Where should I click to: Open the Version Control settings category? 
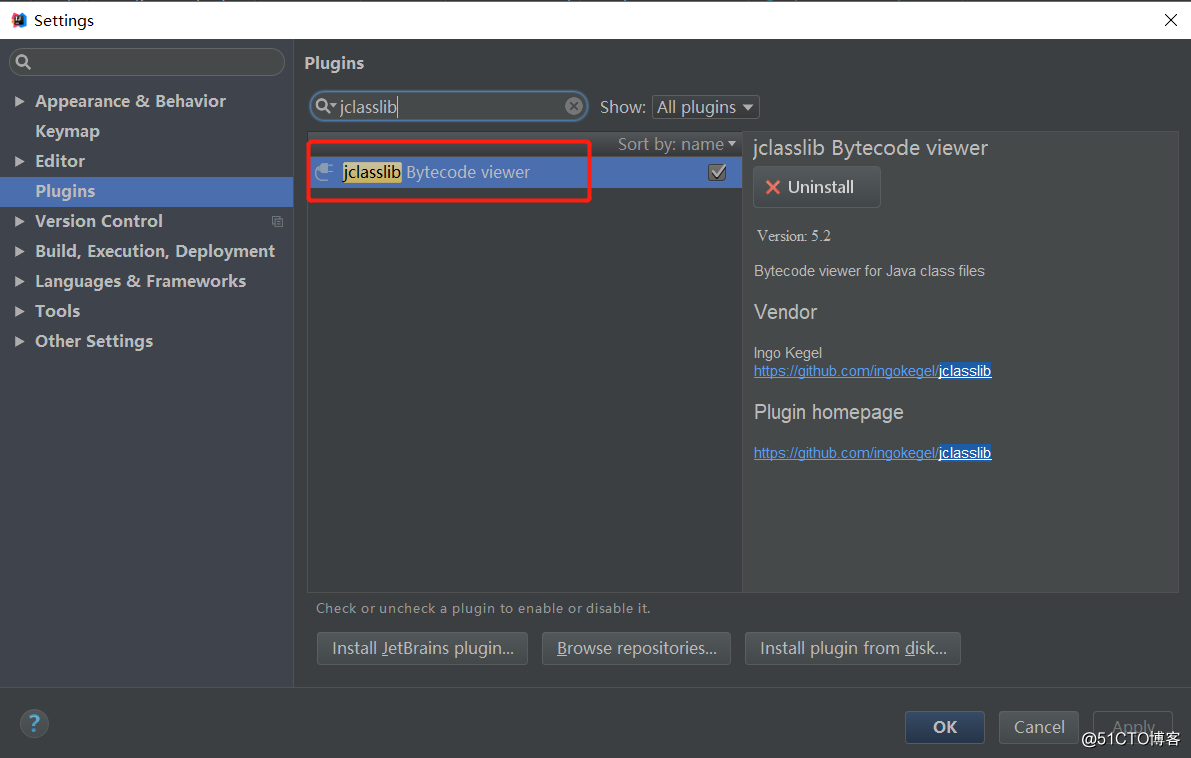point(99,221)
